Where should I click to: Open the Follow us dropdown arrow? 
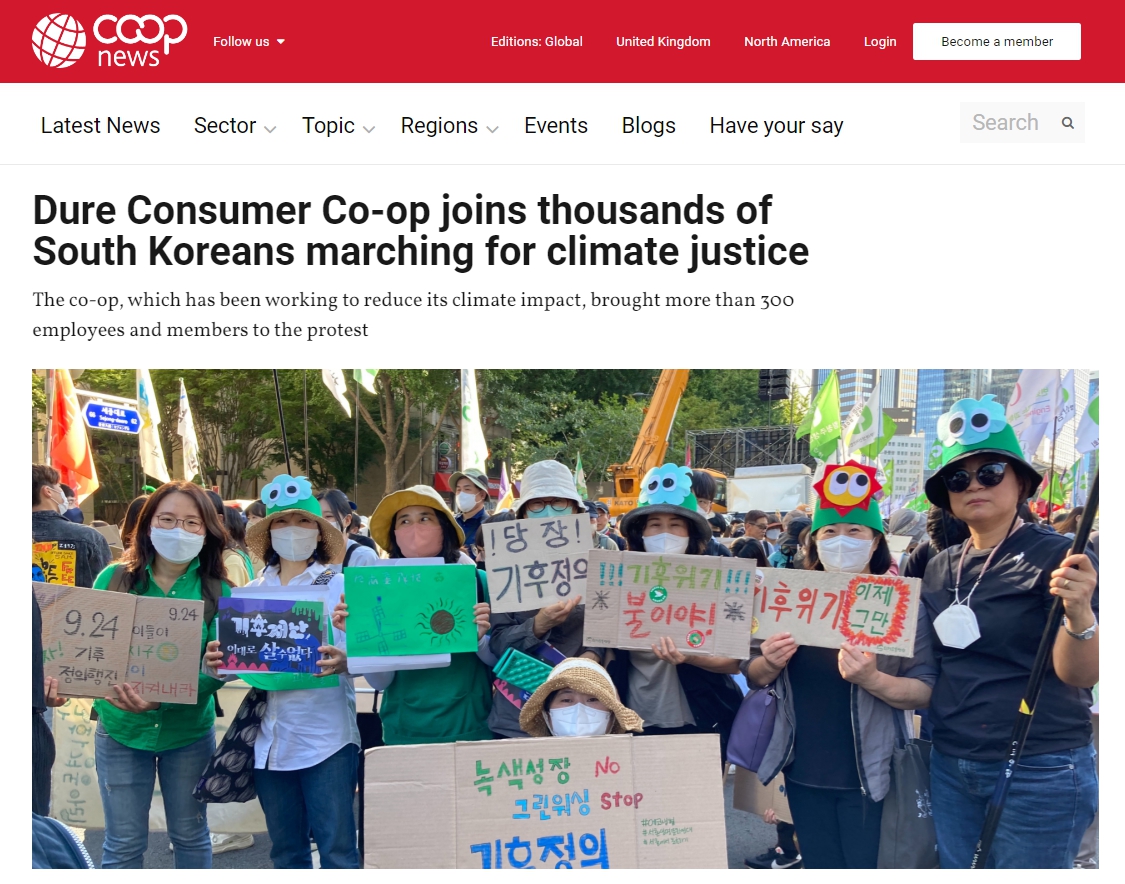281,42
